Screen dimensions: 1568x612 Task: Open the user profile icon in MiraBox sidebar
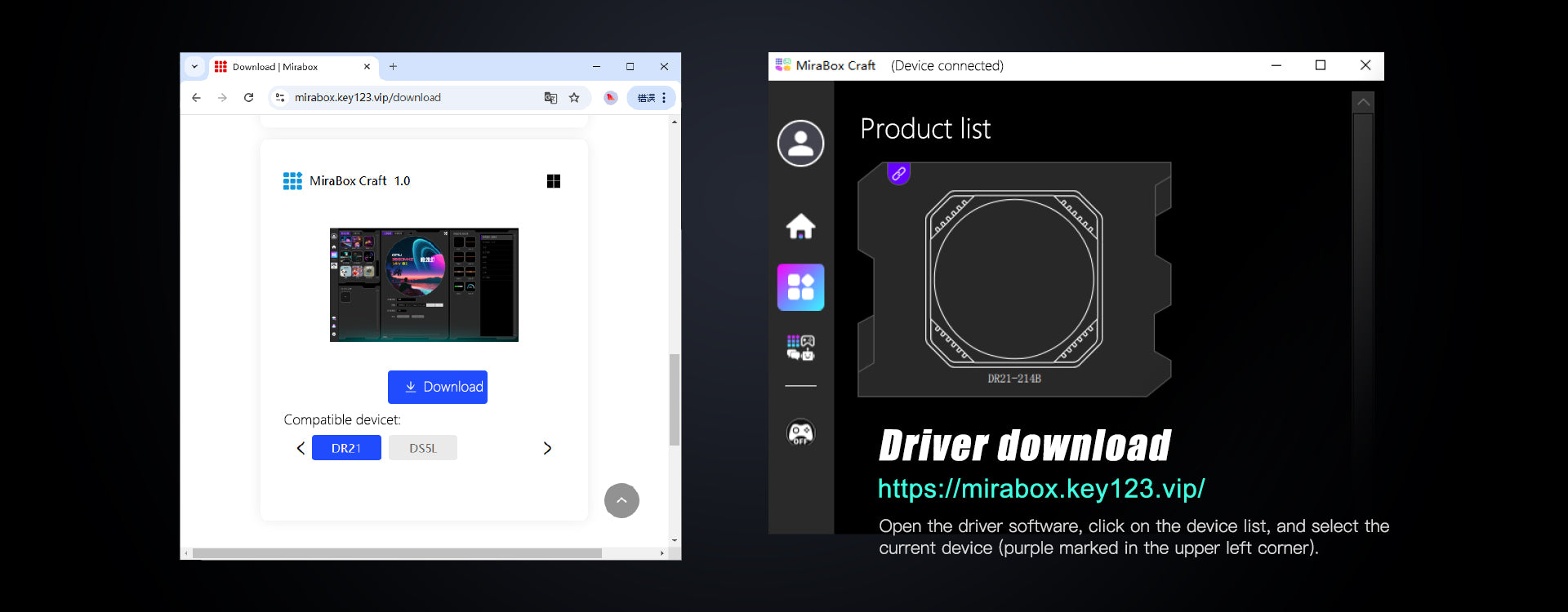pos(800,144)
